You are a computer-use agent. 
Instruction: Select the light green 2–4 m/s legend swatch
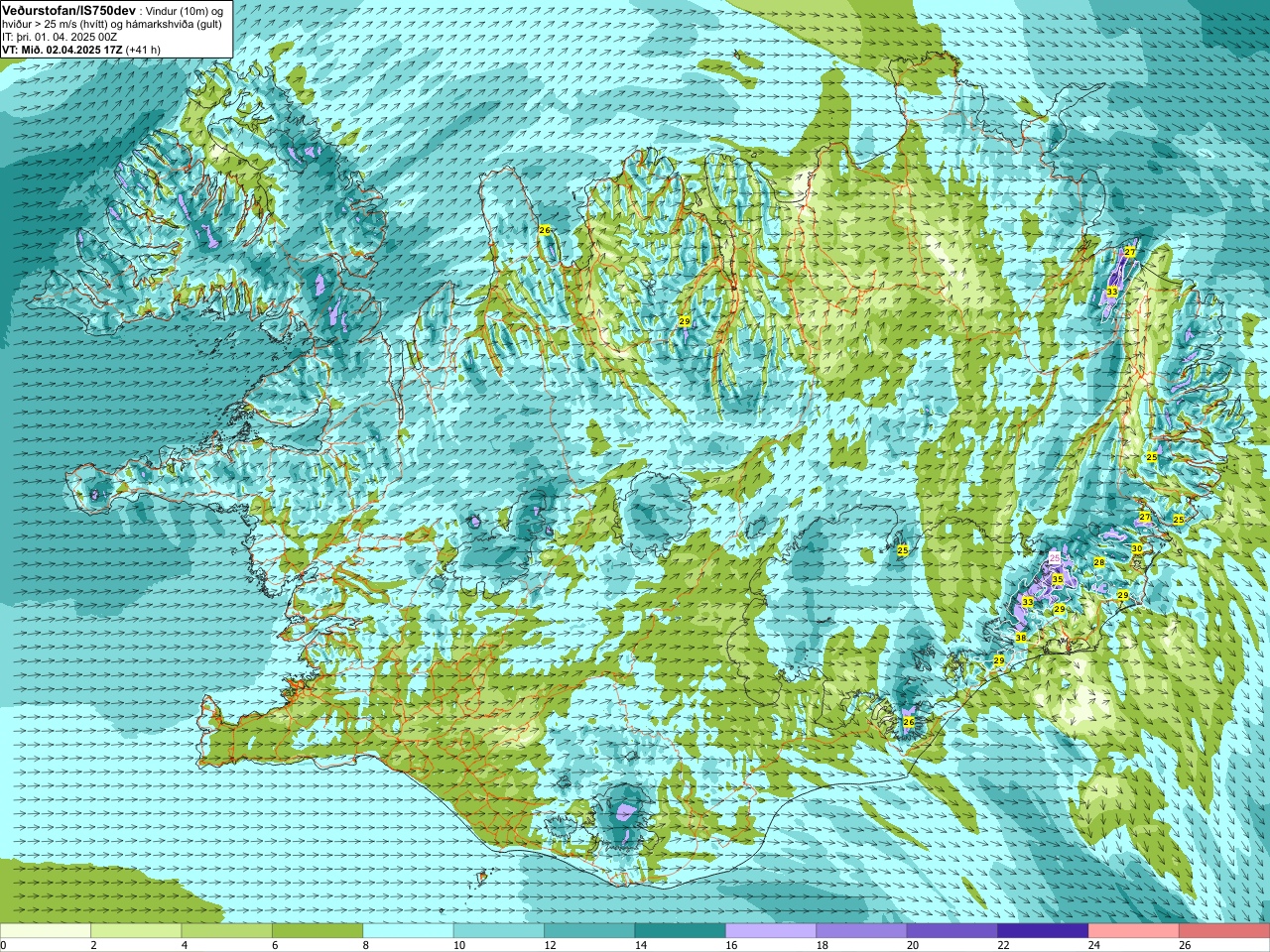point(136,931)
